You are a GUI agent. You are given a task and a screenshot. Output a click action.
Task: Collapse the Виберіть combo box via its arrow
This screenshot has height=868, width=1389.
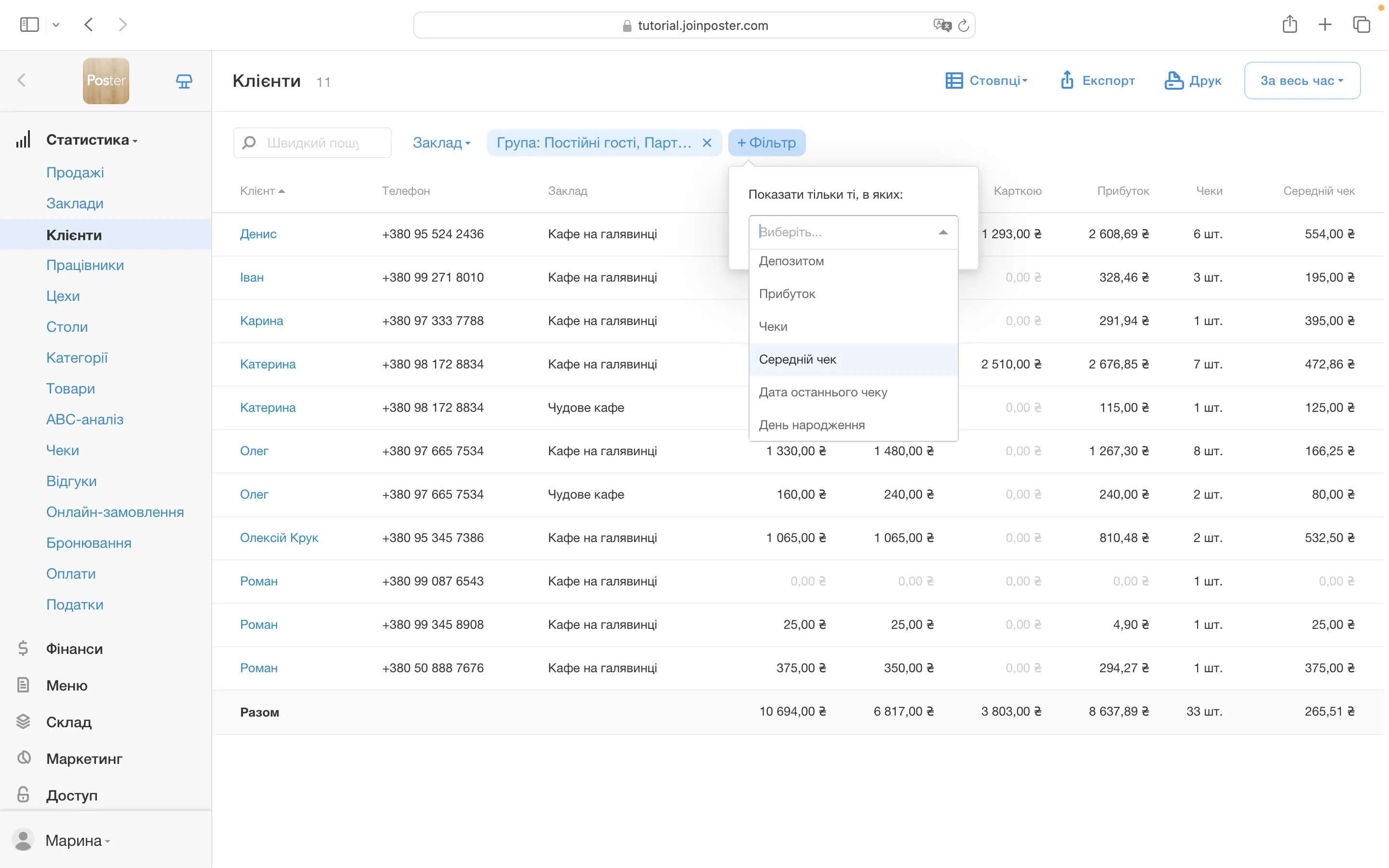942,232
